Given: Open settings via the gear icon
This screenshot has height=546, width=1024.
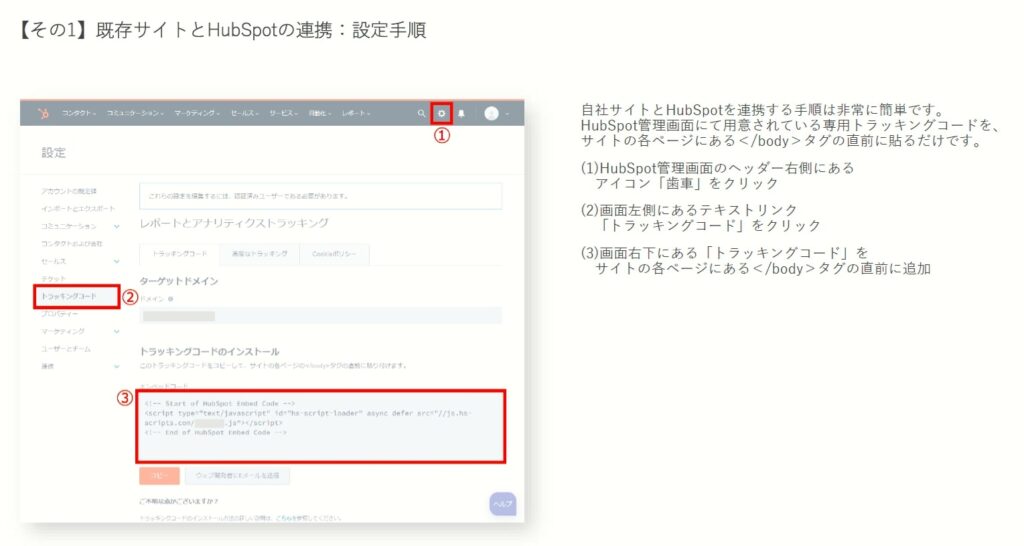Looking at the screenshot, I should pyautogui.click(x=441, y=114).
